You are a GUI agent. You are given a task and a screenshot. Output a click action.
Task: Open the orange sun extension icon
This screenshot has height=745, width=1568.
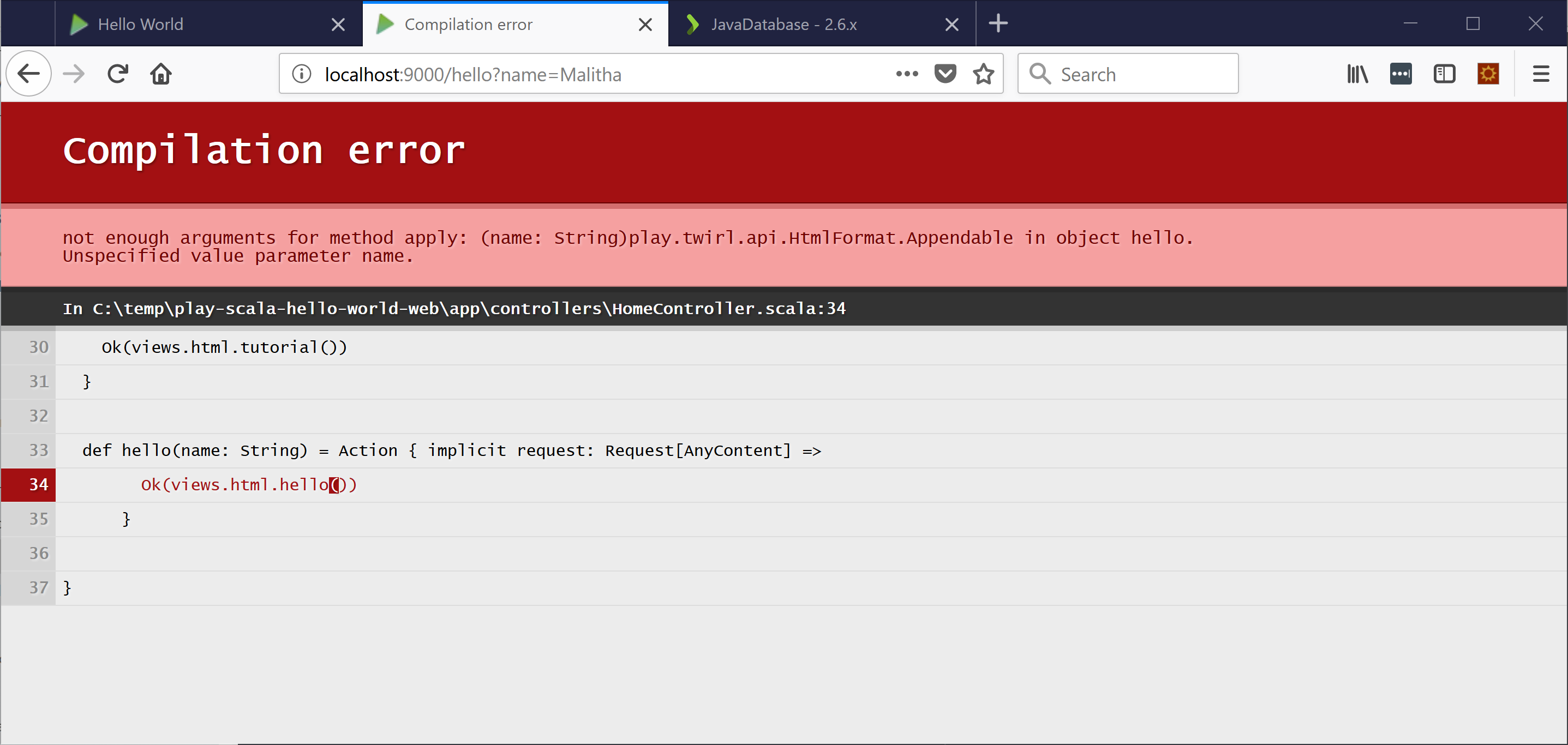coord(1488,74)
